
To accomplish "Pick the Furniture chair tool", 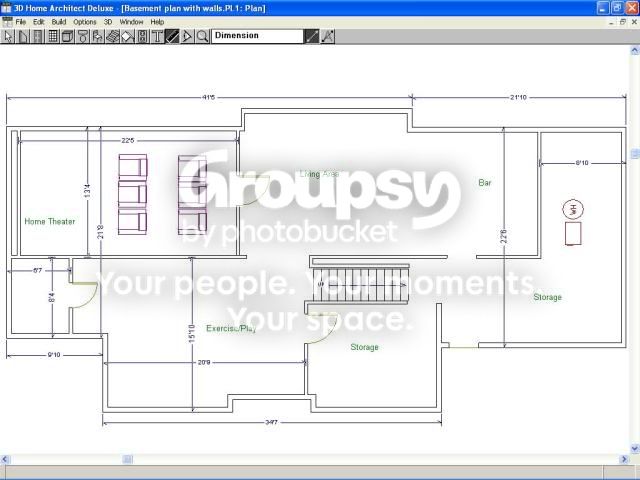I will [x=97, y=37].
